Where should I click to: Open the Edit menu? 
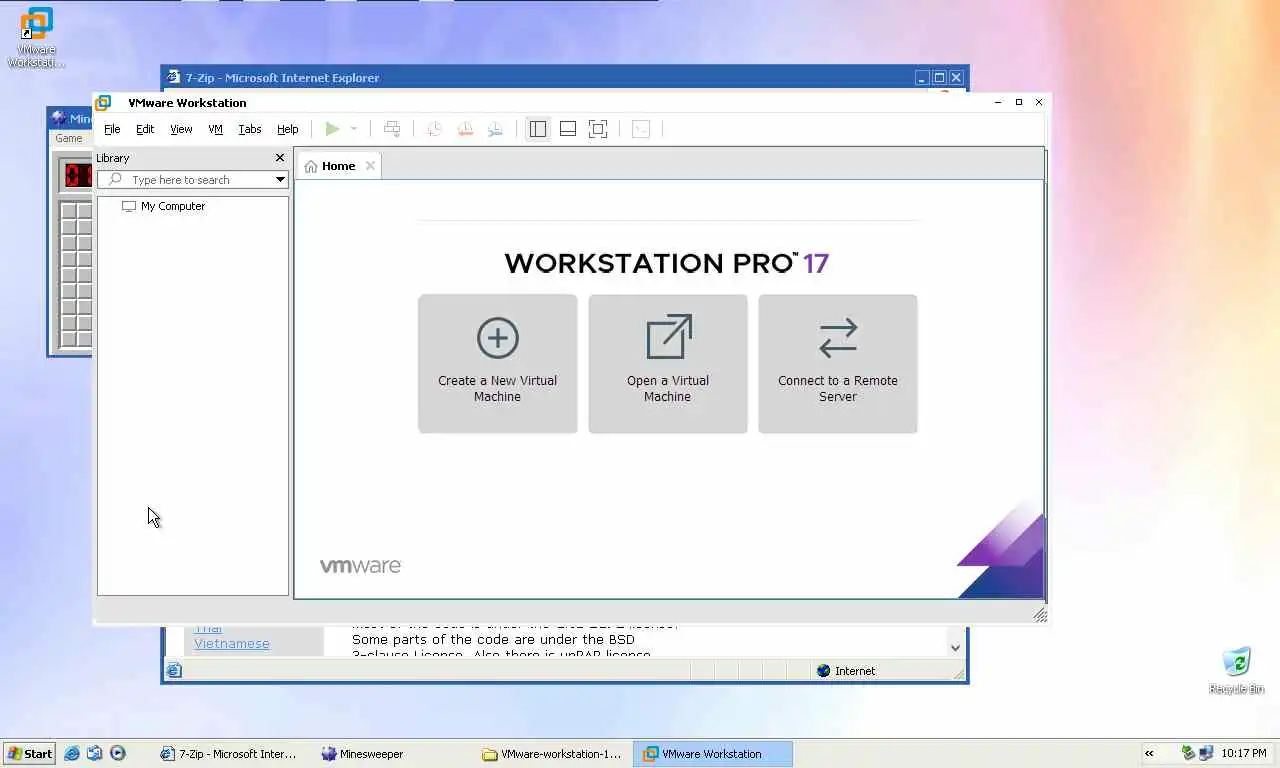[145, 129]
